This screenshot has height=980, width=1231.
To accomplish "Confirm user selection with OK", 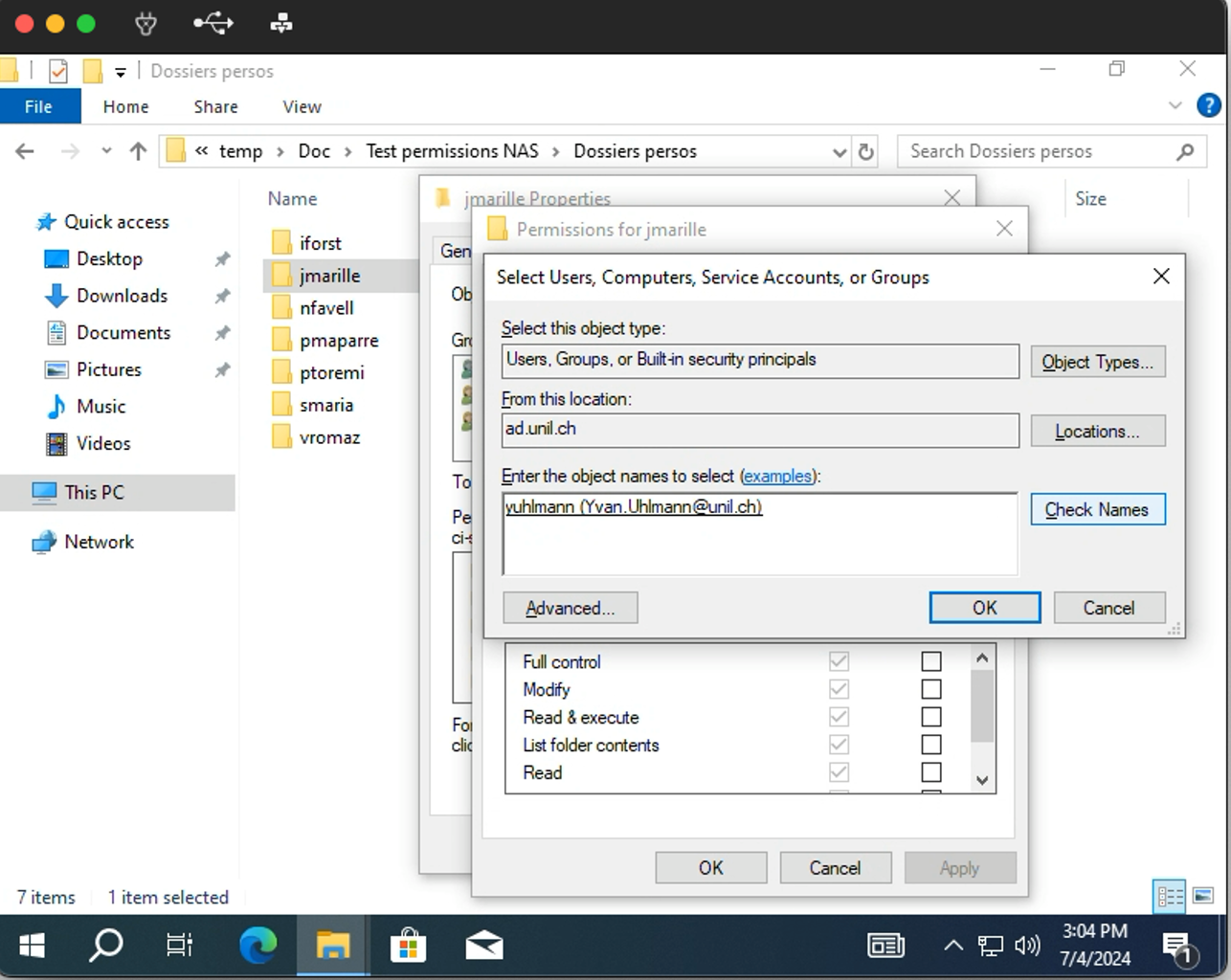I will tap(984, 608).
